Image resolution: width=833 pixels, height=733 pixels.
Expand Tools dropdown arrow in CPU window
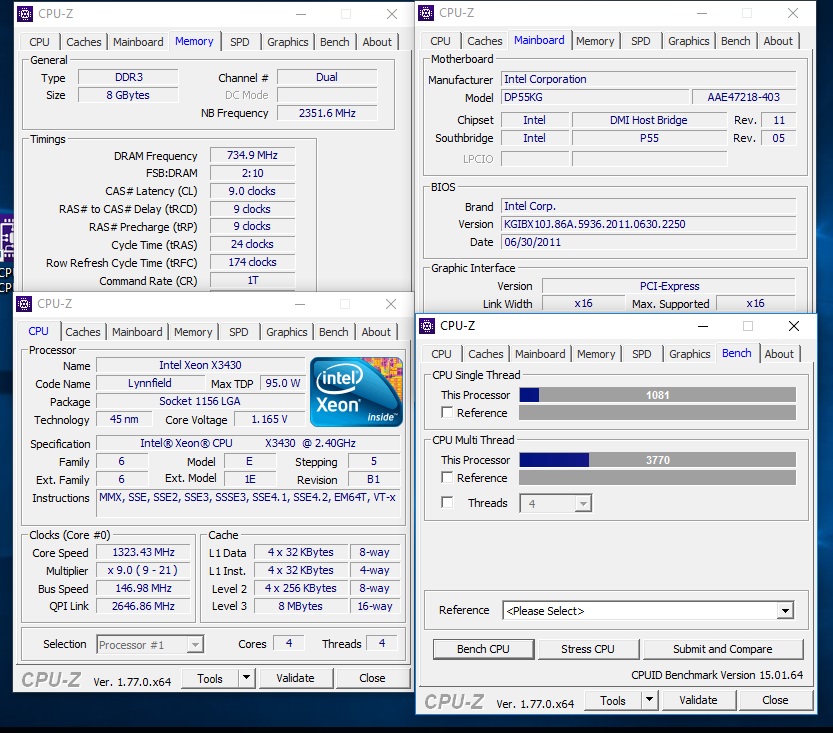[x=246, y=678]
